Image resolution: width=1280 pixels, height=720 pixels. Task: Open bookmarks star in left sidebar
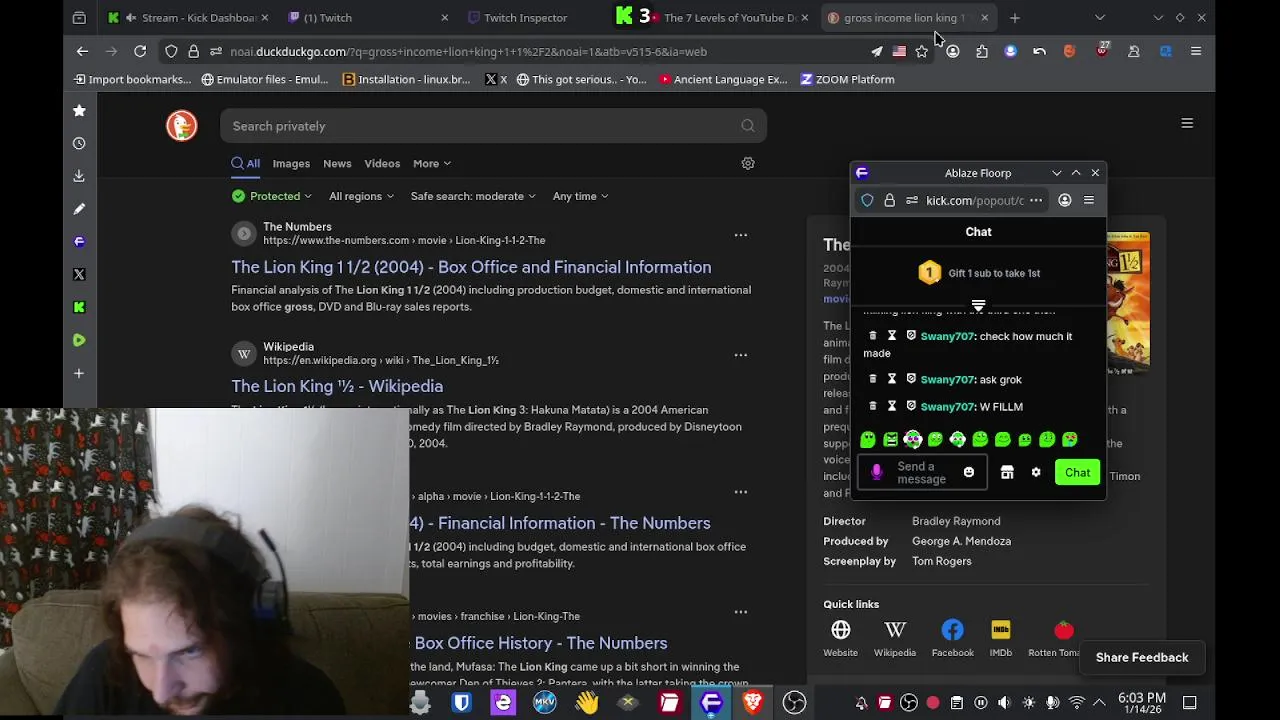click(x=79, y=110)
